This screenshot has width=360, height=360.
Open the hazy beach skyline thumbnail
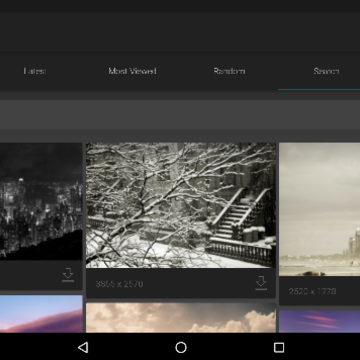(x=320, y=209)
